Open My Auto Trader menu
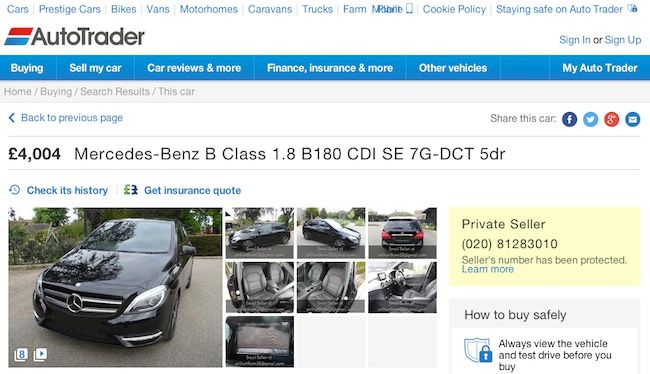This screenshot has width=650, height=374. click(x=600, y=68)
